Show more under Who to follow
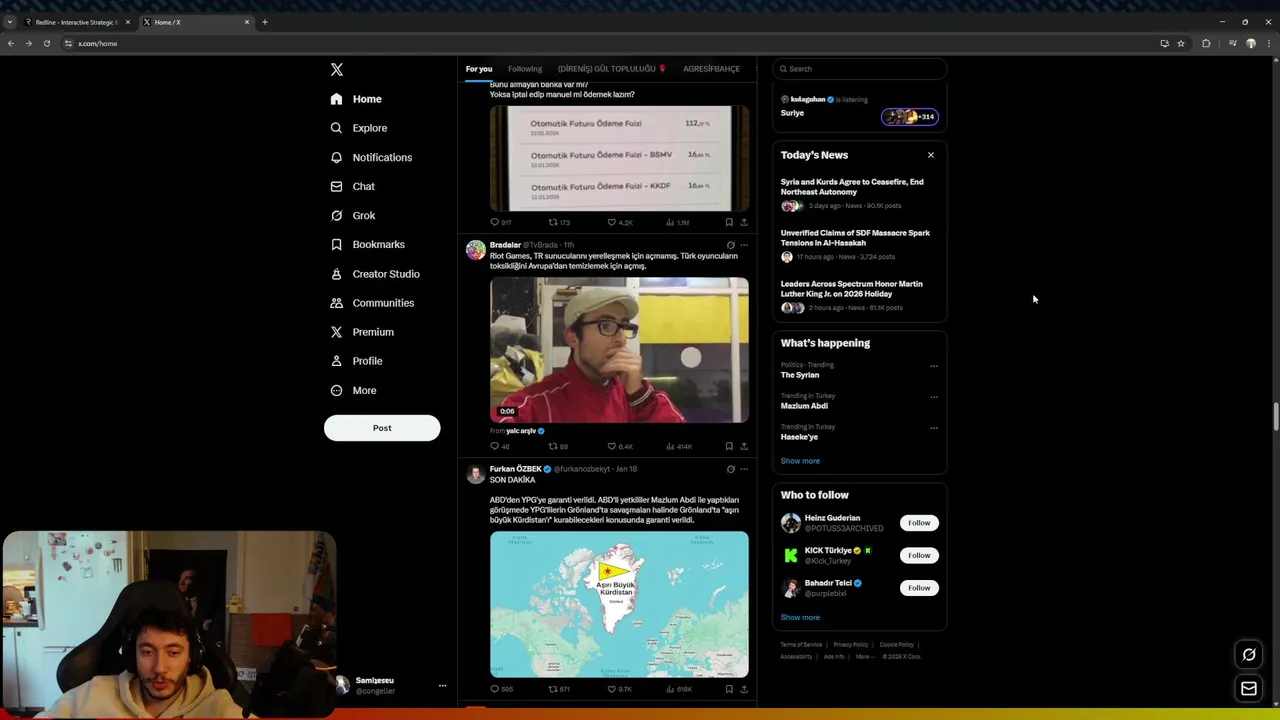The width and height of the screenshot is (1280, 720). click(x=800, y=617)
